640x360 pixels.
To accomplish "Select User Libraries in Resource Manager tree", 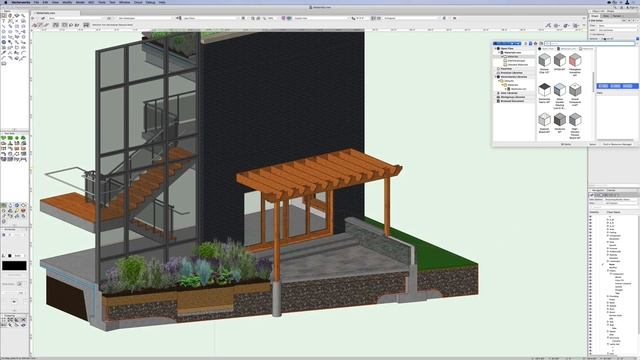I will click(x=509, y=93).
